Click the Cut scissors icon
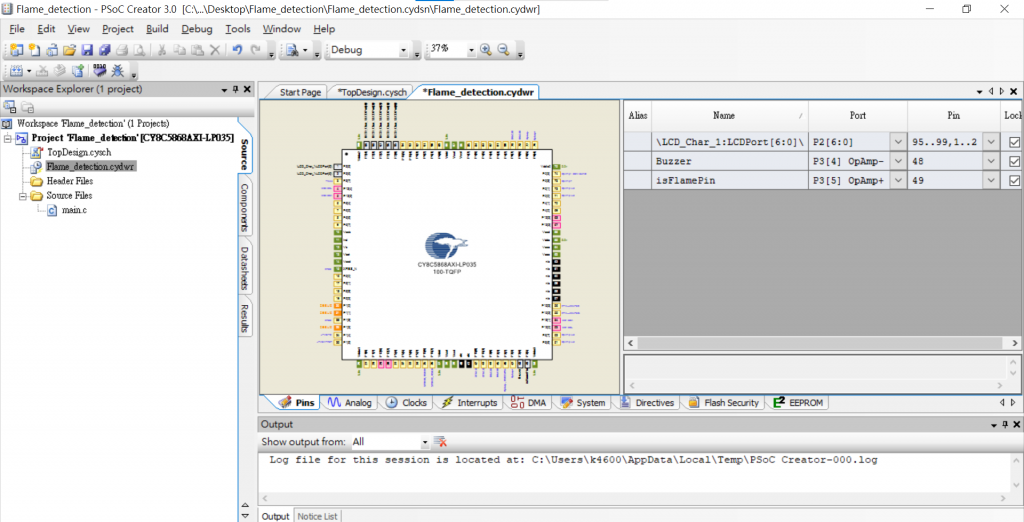 tap(161, 50)
